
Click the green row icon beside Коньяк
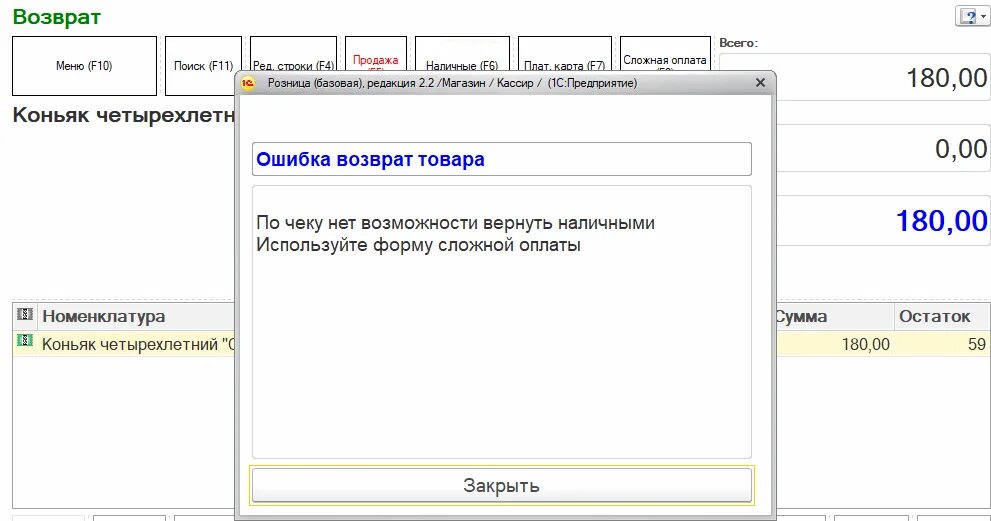pos(25,341)
